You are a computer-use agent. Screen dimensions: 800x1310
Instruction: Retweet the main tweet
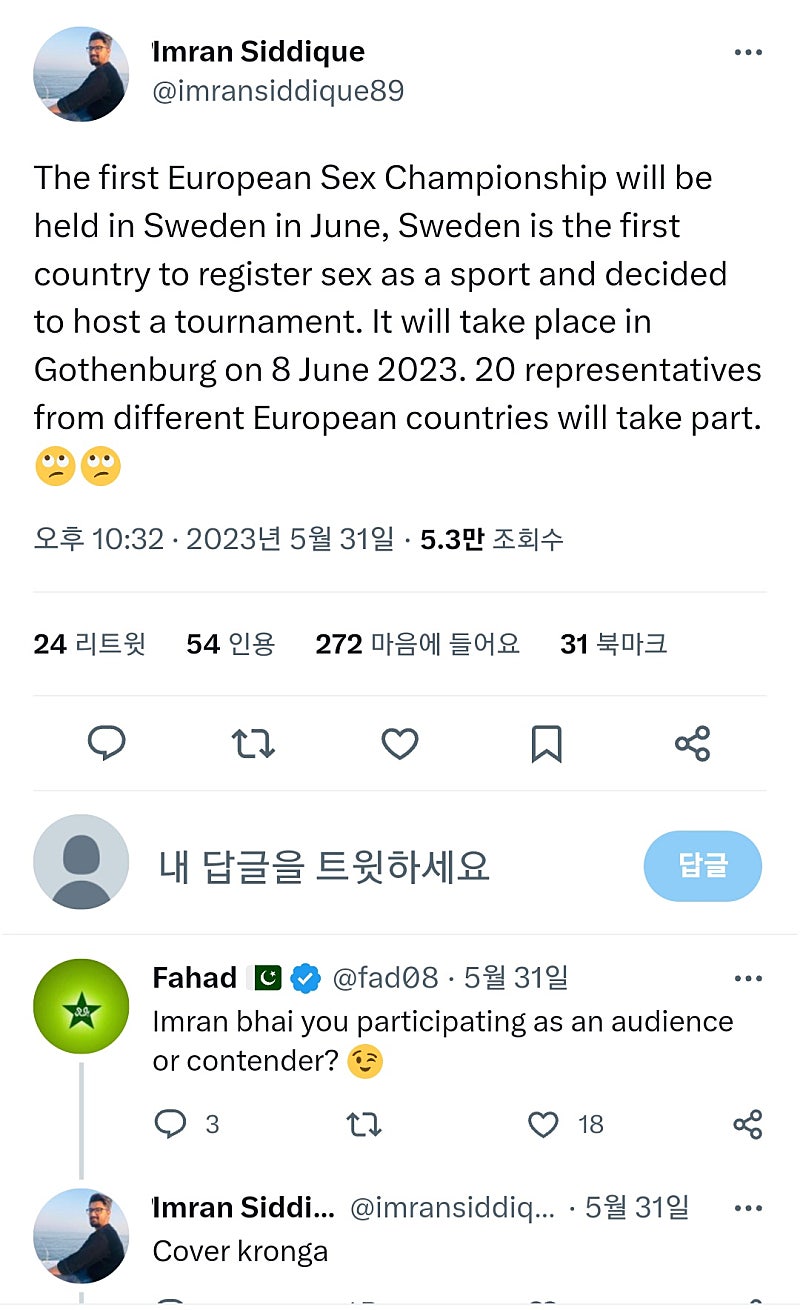[x=253, y=744]
